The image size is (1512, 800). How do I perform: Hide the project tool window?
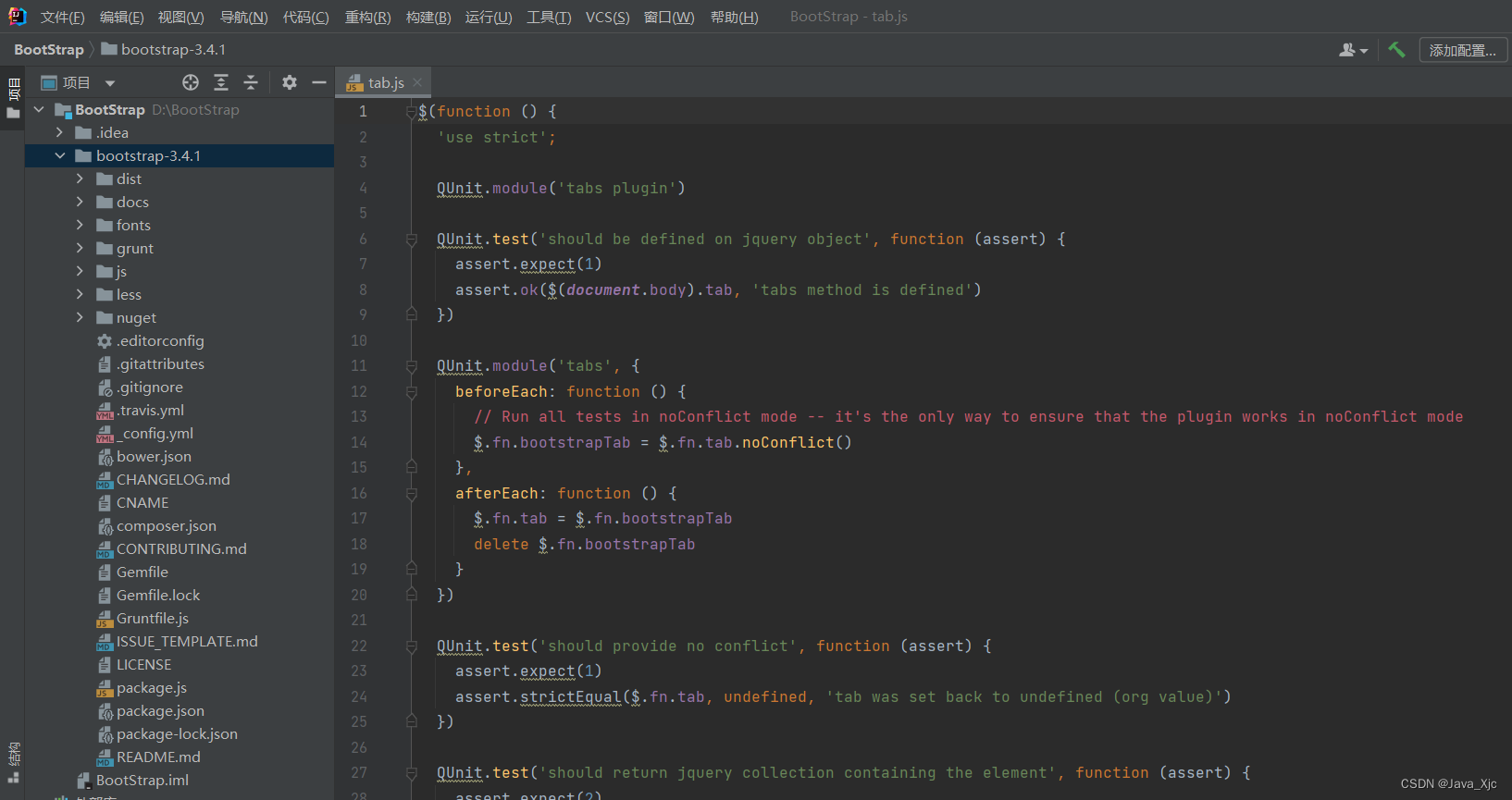tap(319, 82)
